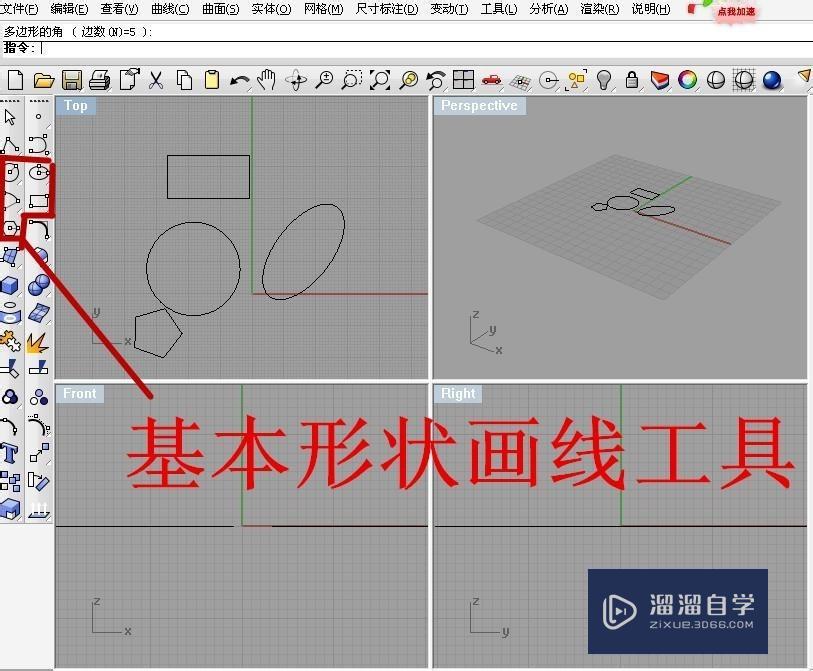Open the 查看(V) menu
This screenshot has height=671, width=813.
tap(119, 9)
